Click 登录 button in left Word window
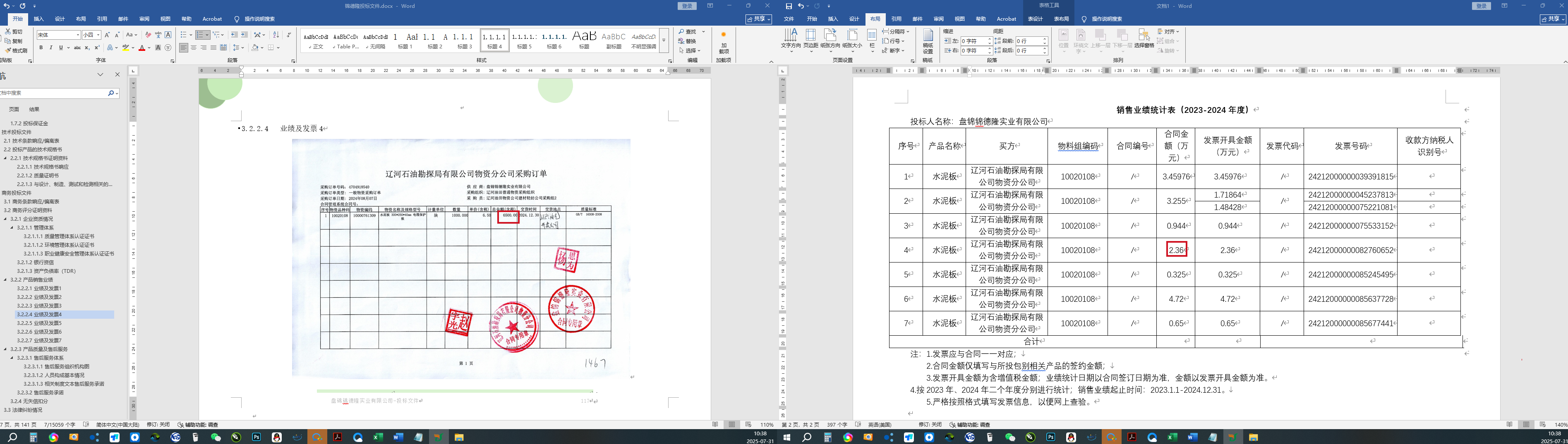Image resolution: width=1568 pixels, height=444 pixels. (687, 6)
